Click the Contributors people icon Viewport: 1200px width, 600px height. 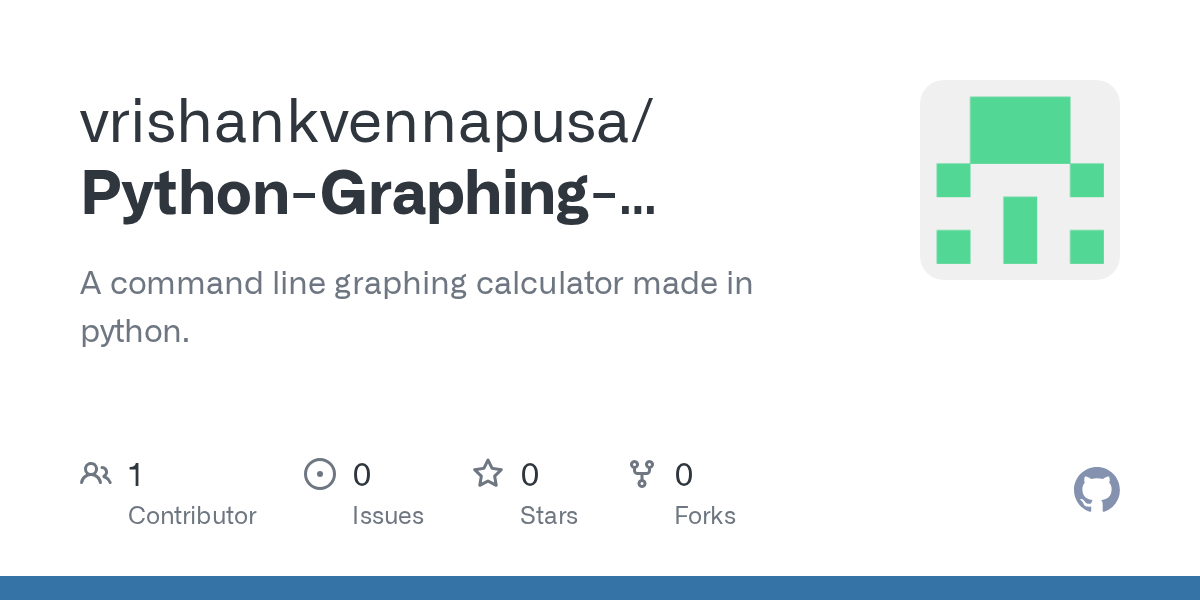(96, 474)
